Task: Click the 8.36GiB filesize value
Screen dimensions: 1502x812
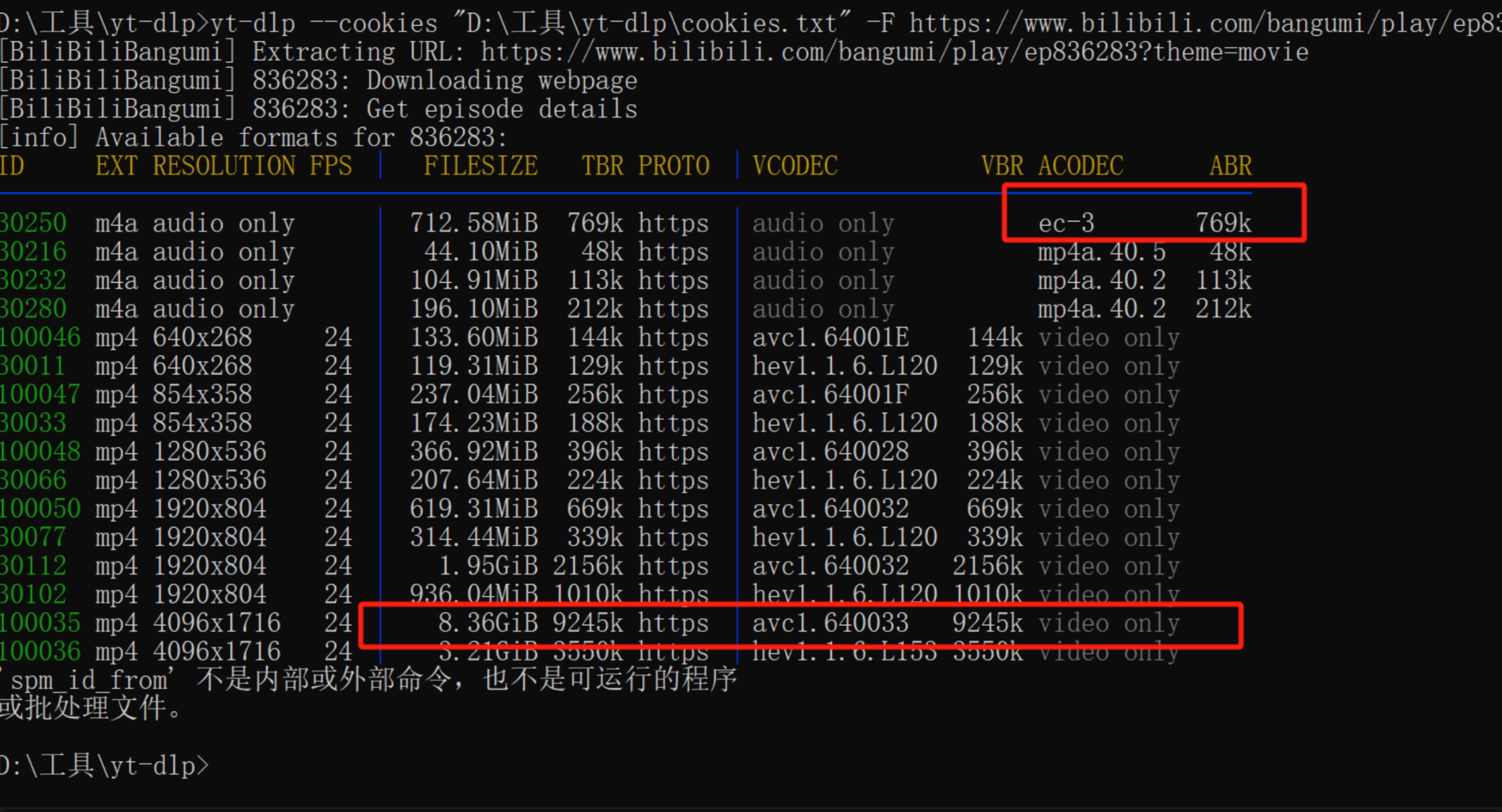Action: coord(488,623)
